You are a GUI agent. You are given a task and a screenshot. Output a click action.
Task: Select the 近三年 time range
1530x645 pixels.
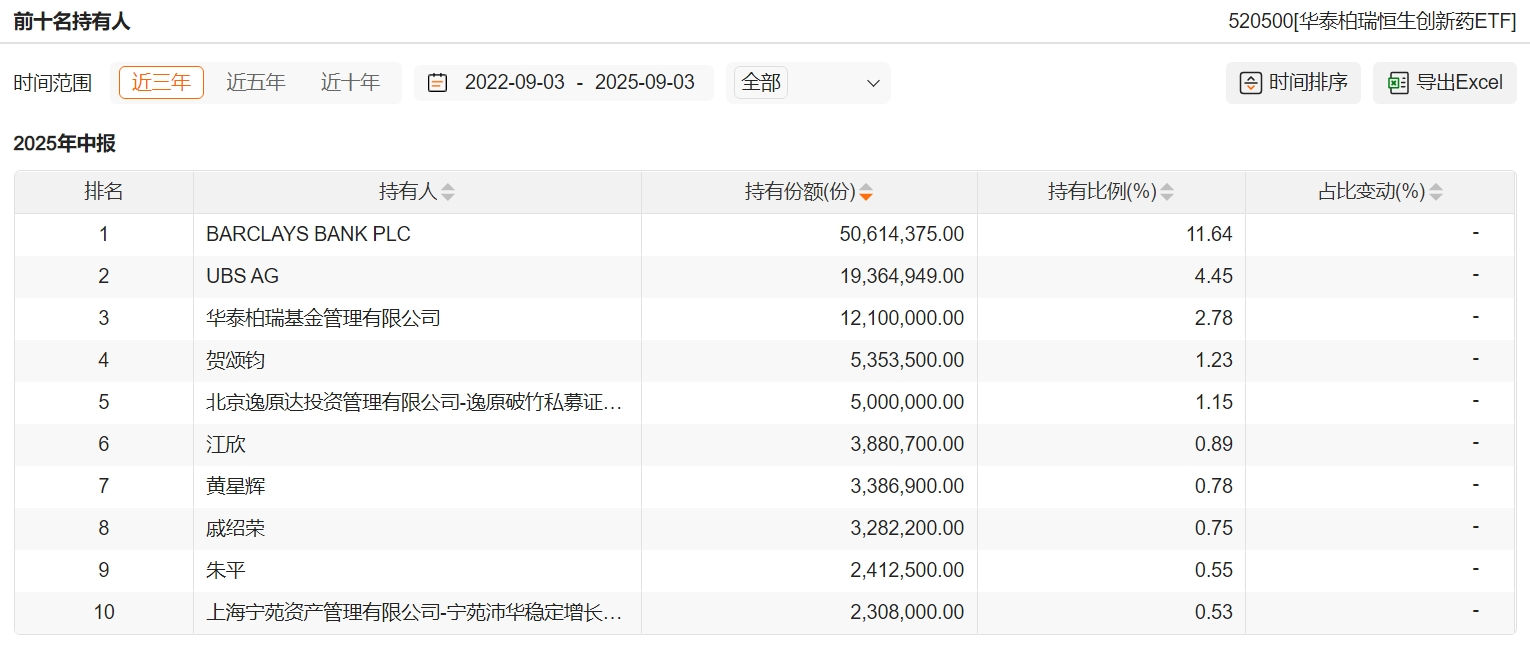tap(161, 83)
